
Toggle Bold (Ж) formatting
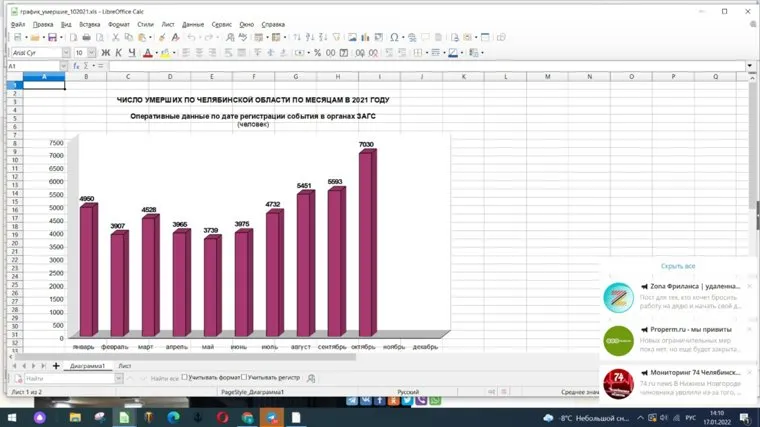coord(105,53)
